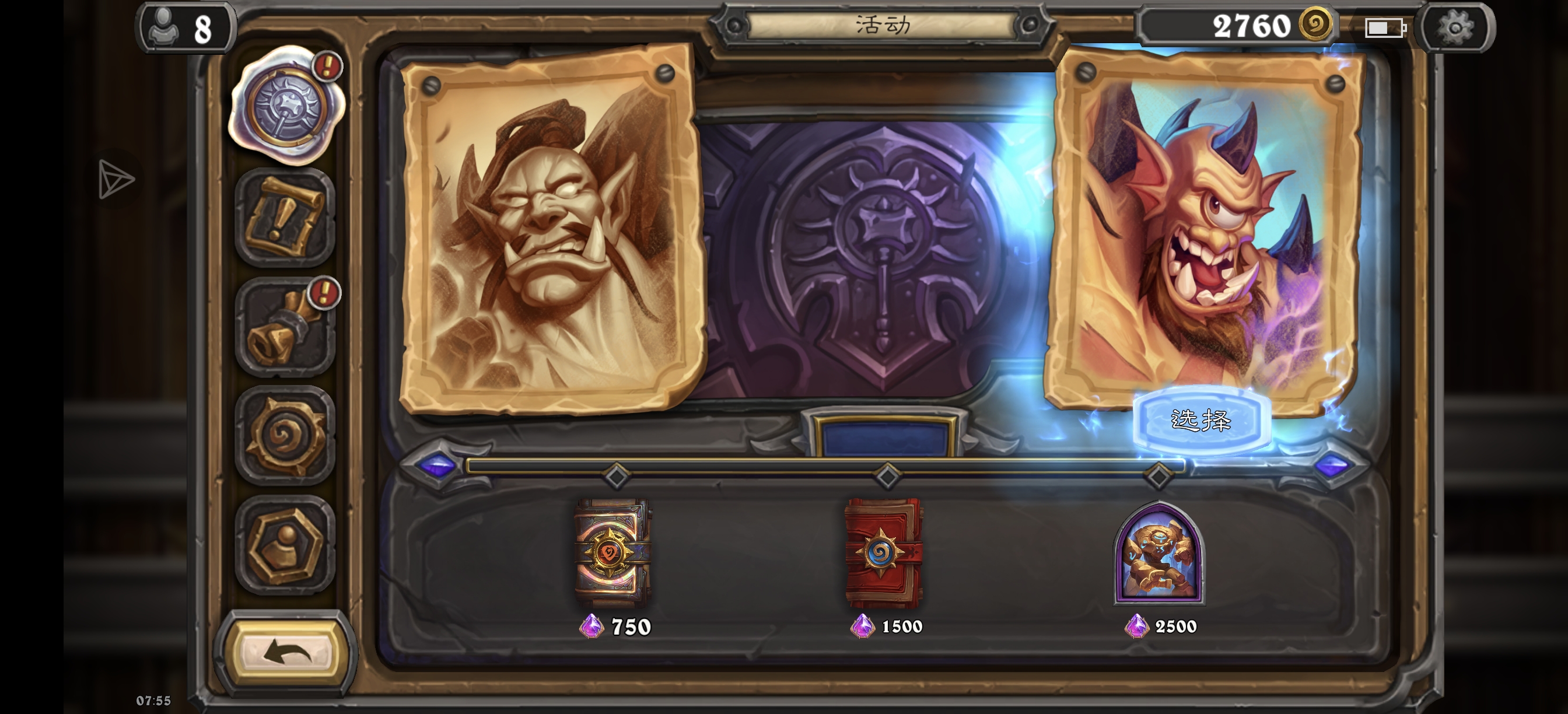
Task: Select the sepia orc portrait card
Action: tap(552, 228)
